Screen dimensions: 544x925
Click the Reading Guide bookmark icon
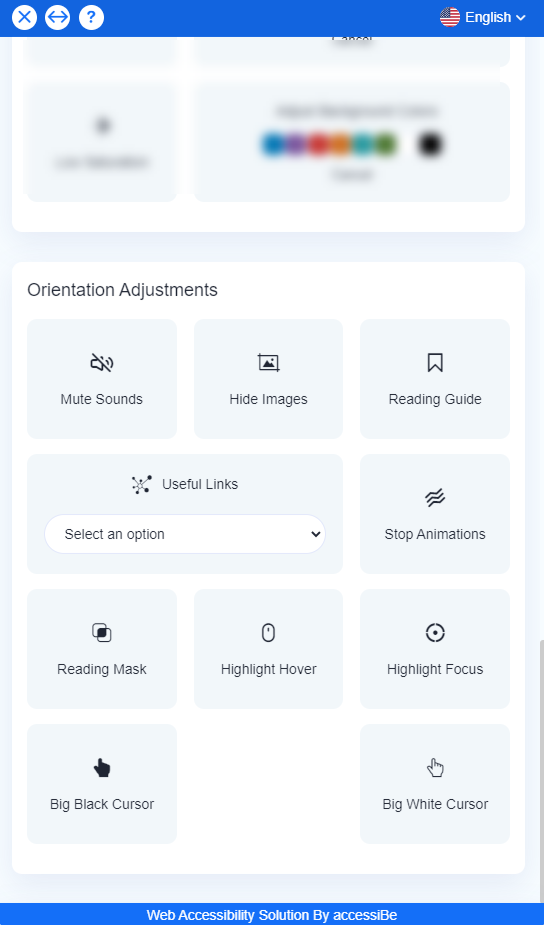coord(435,363)
